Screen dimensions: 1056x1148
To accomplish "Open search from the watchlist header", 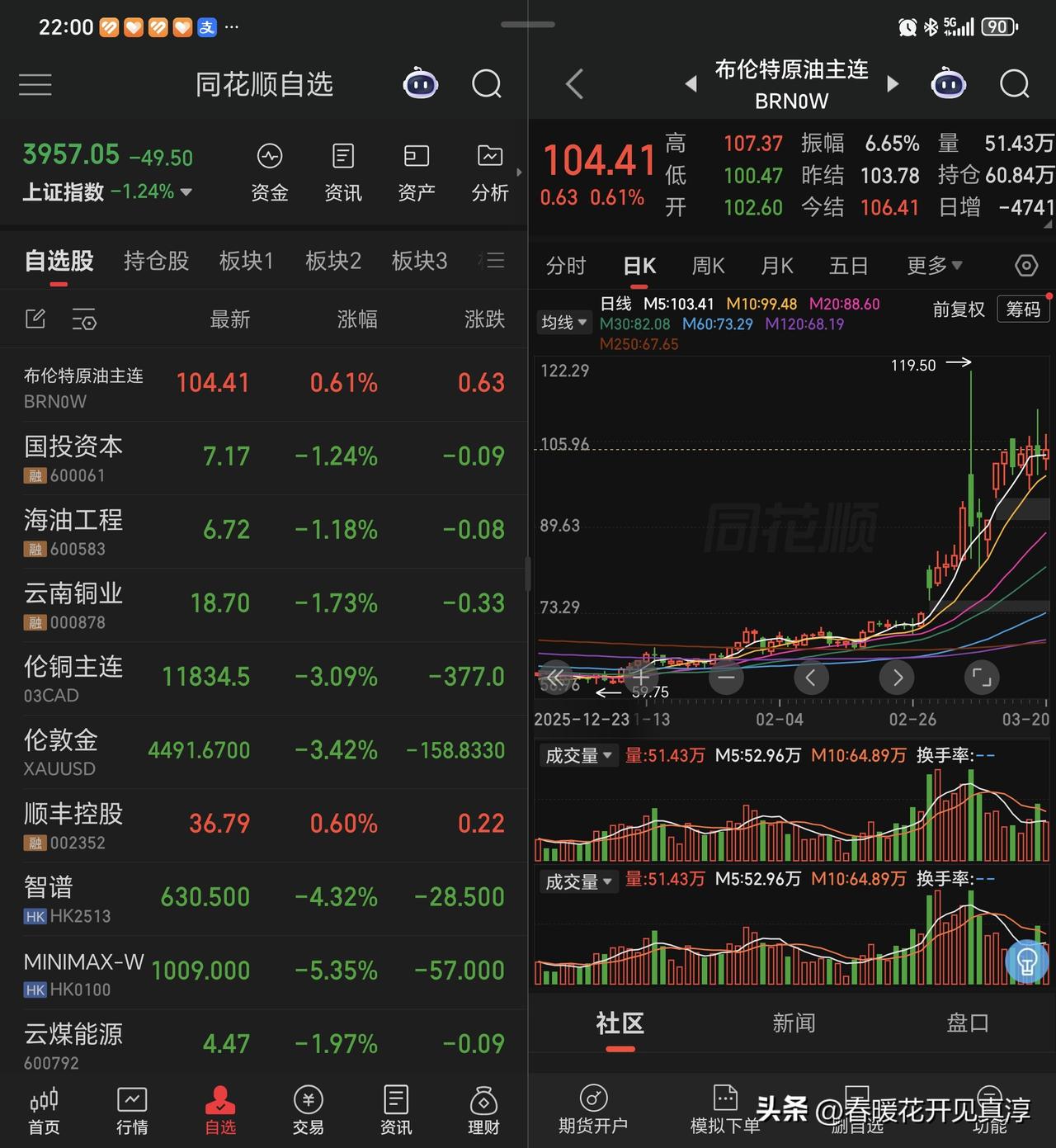I will pyautogui.click(x=487, y=83).
